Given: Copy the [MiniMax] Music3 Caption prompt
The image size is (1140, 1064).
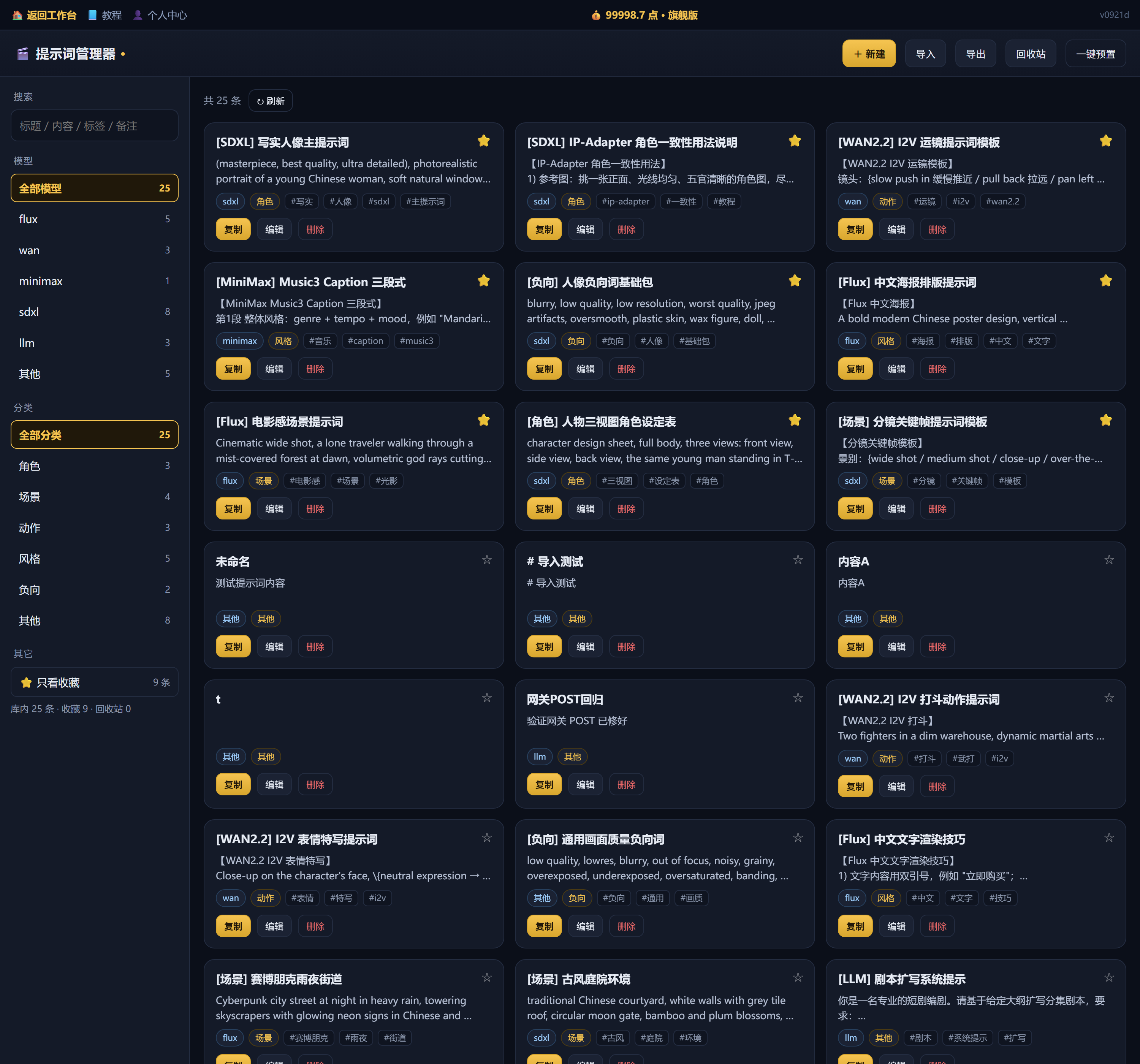Looking at the screenshot, I should click(x=233, y=369).
